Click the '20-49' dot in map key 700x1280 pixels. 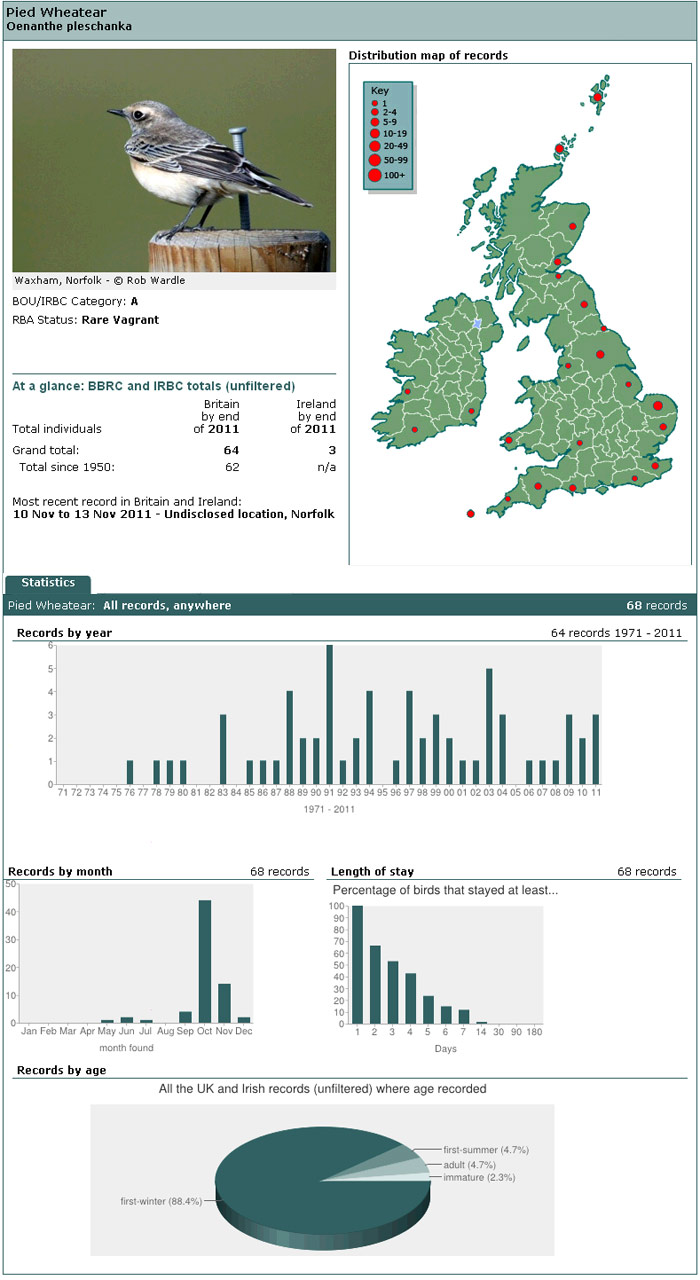tap(374, 146)
